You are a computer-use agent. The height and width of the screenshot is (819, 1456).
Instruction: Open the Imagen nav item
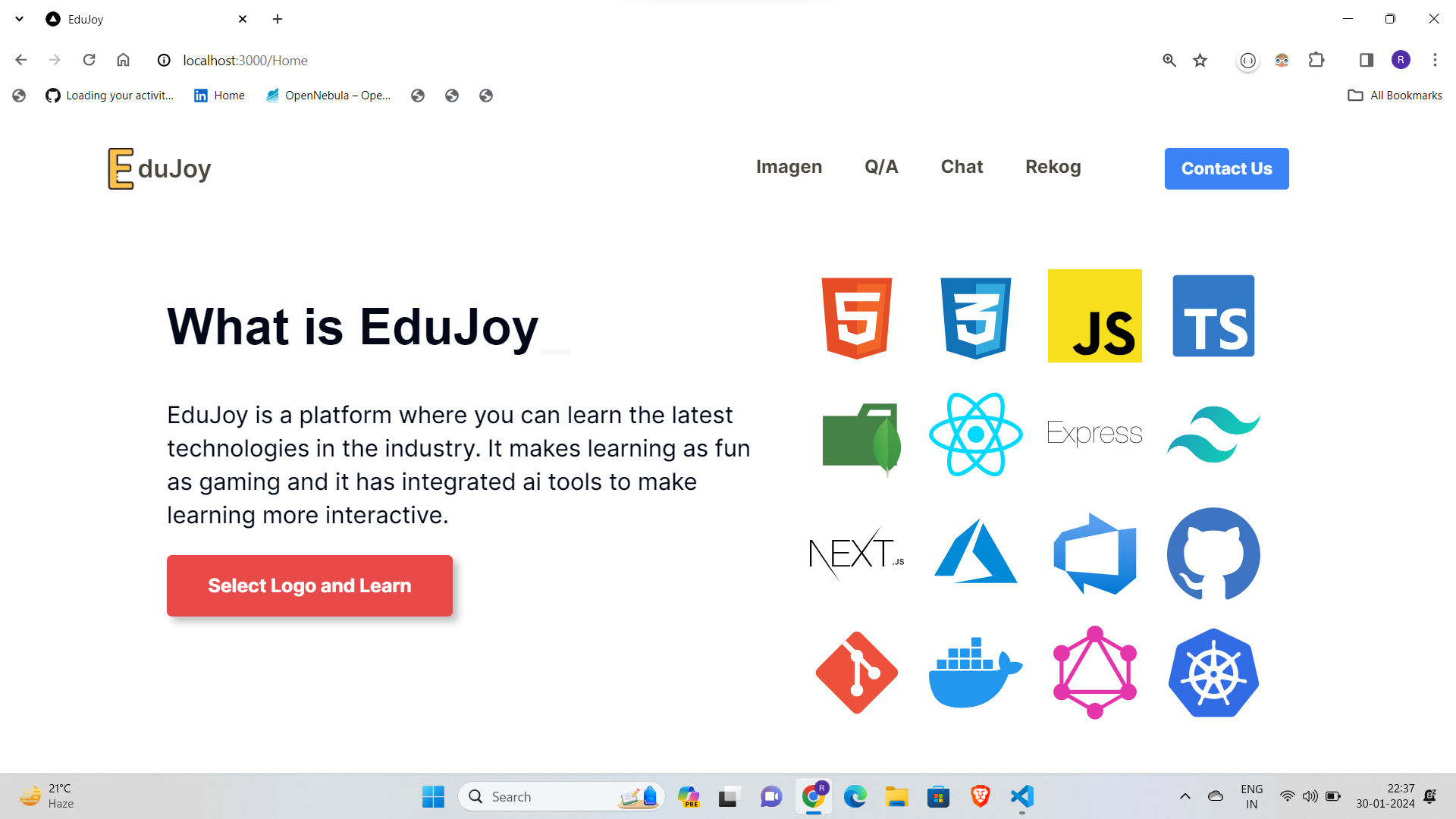coord(789,167)
